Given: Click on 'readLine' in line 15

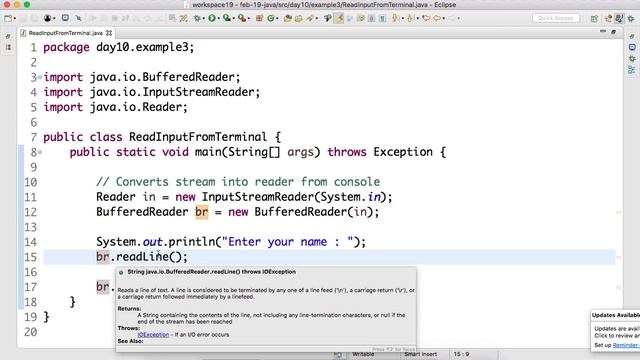Looking at the screenshot, I should 142,257.
